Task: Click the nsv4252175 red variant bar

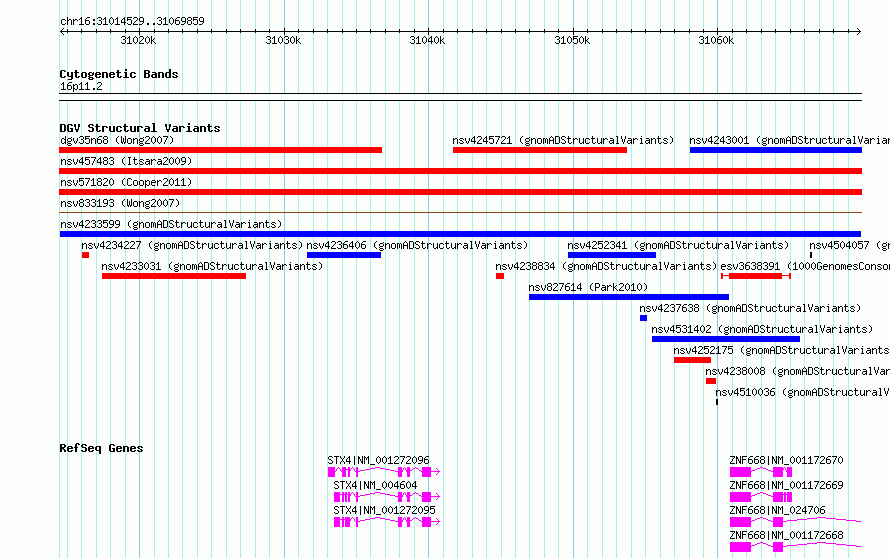Action: pyautogui.click(x=692, y=360)
